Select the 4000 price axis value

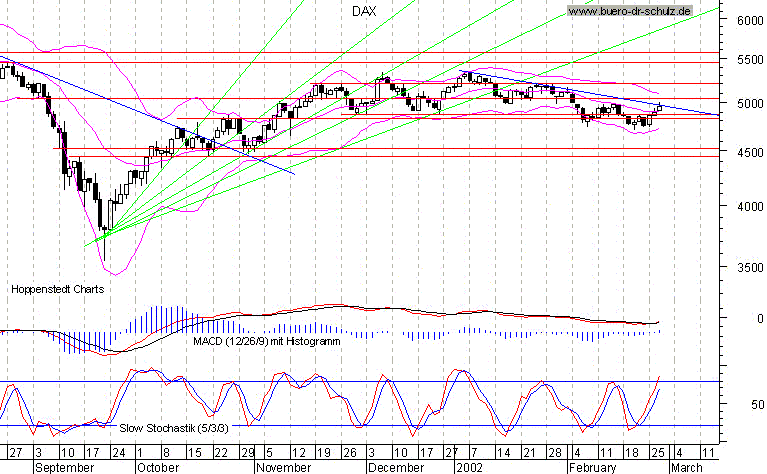click(x=750, y=206)
